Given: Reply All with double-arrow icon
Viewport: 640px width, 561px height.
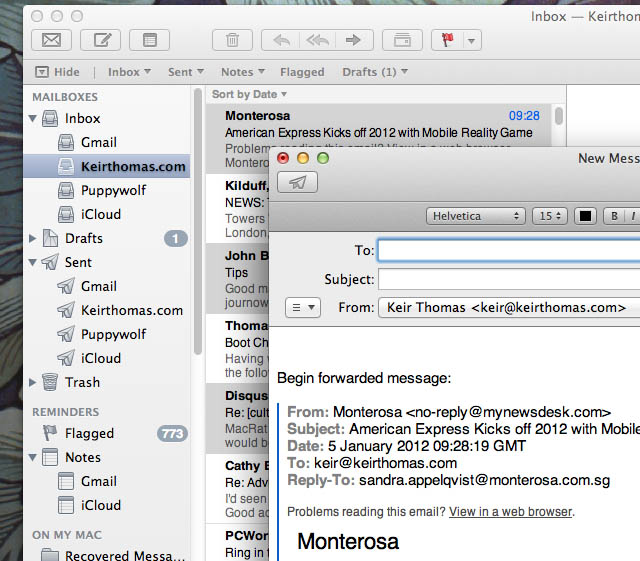Looking at the screenshot, I should pyautogui.click(x=318, y=40).
